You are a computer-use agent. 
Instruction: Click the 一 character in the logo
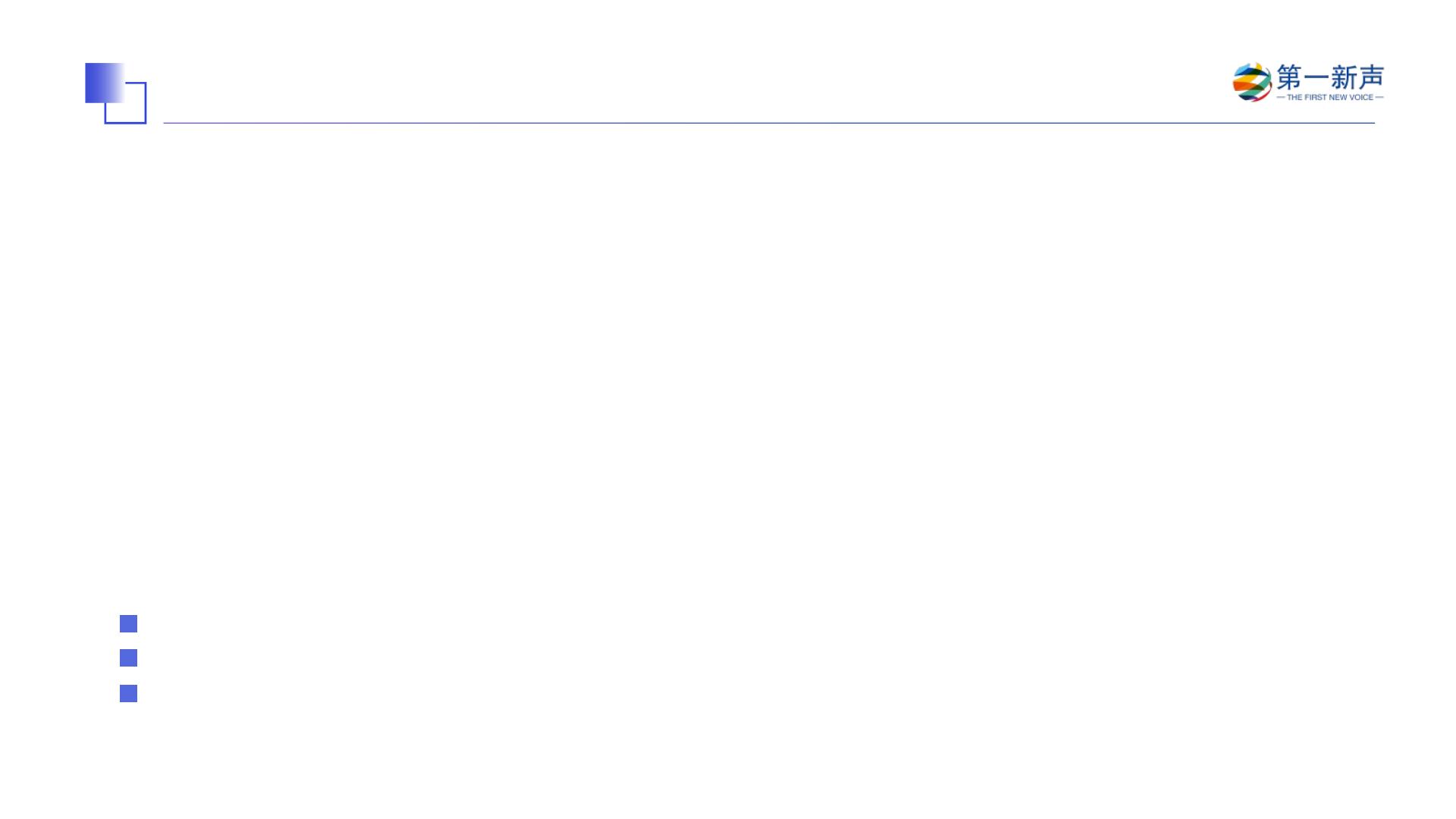pyautogui.click(x=1316, y=77)
